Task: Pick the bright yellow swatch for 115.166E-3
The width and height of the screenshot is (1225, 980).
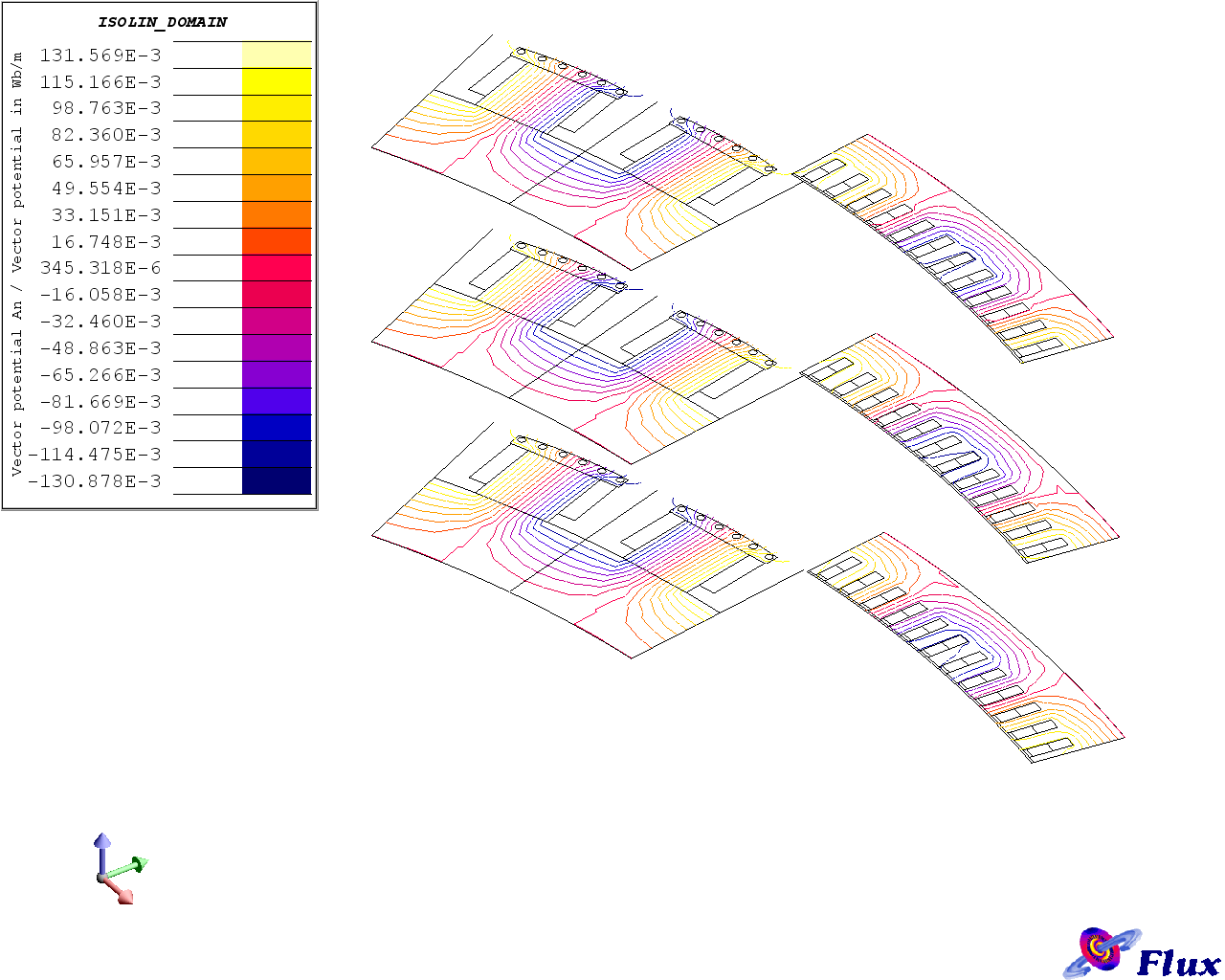Action: (277, 81)
